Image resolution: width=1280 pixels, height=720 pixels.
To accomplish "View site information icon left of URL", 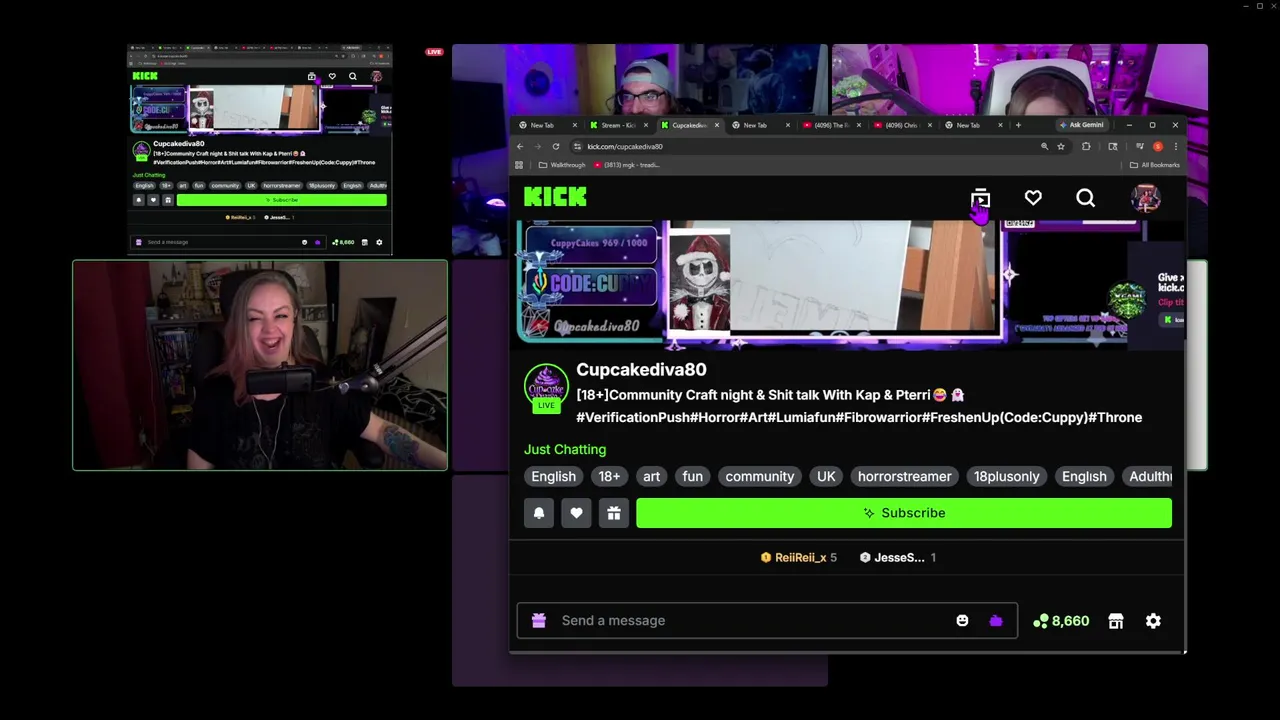I will [578, 146].
